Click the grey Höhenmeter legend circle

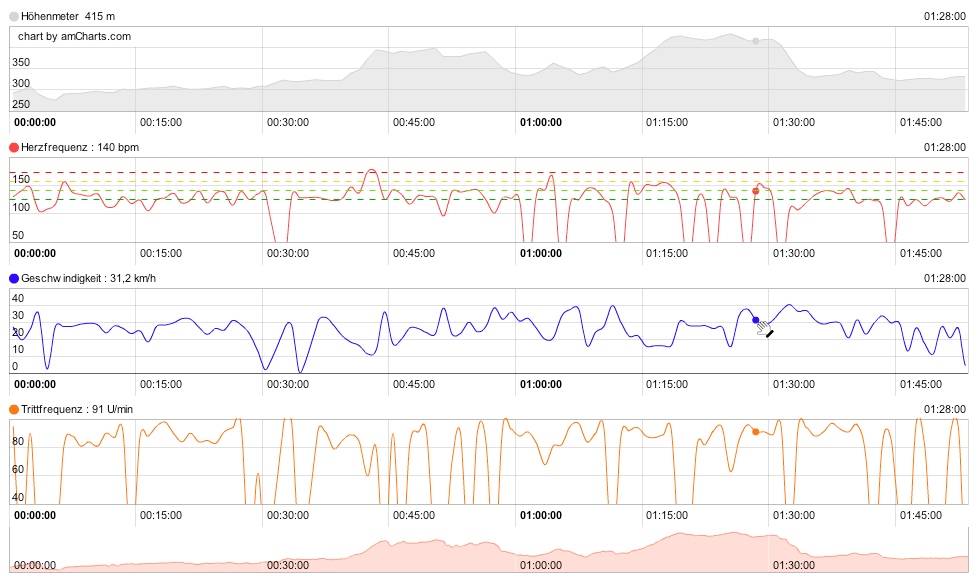click(x=14, y=16)
